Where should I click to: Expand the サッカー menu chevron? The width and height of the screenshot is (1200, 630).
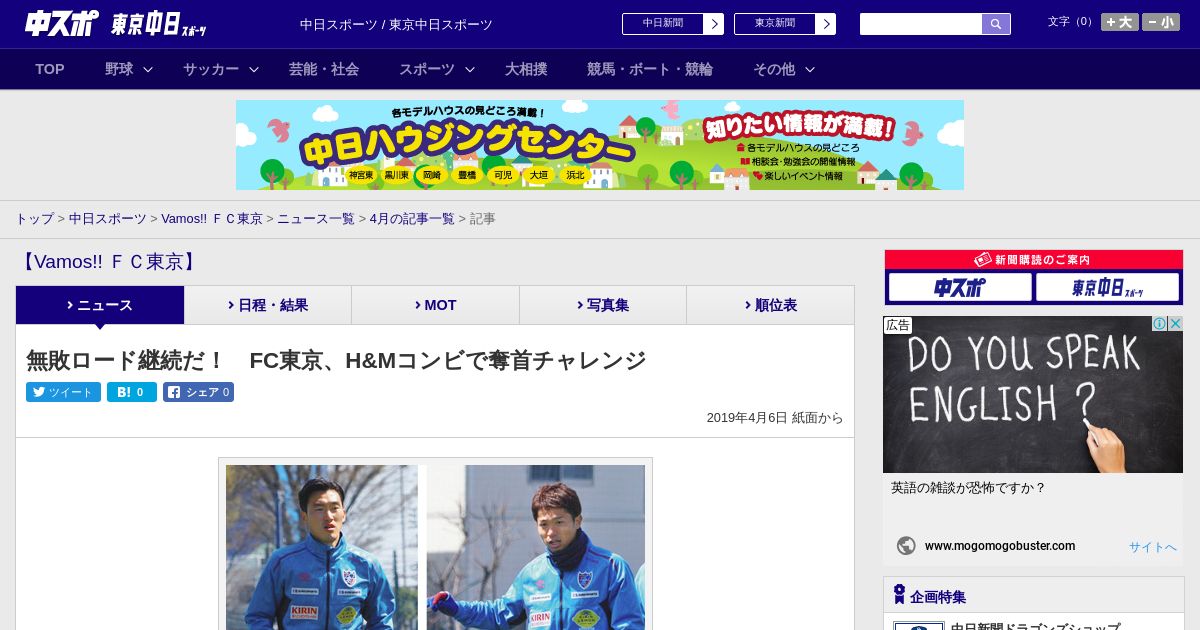254,70
